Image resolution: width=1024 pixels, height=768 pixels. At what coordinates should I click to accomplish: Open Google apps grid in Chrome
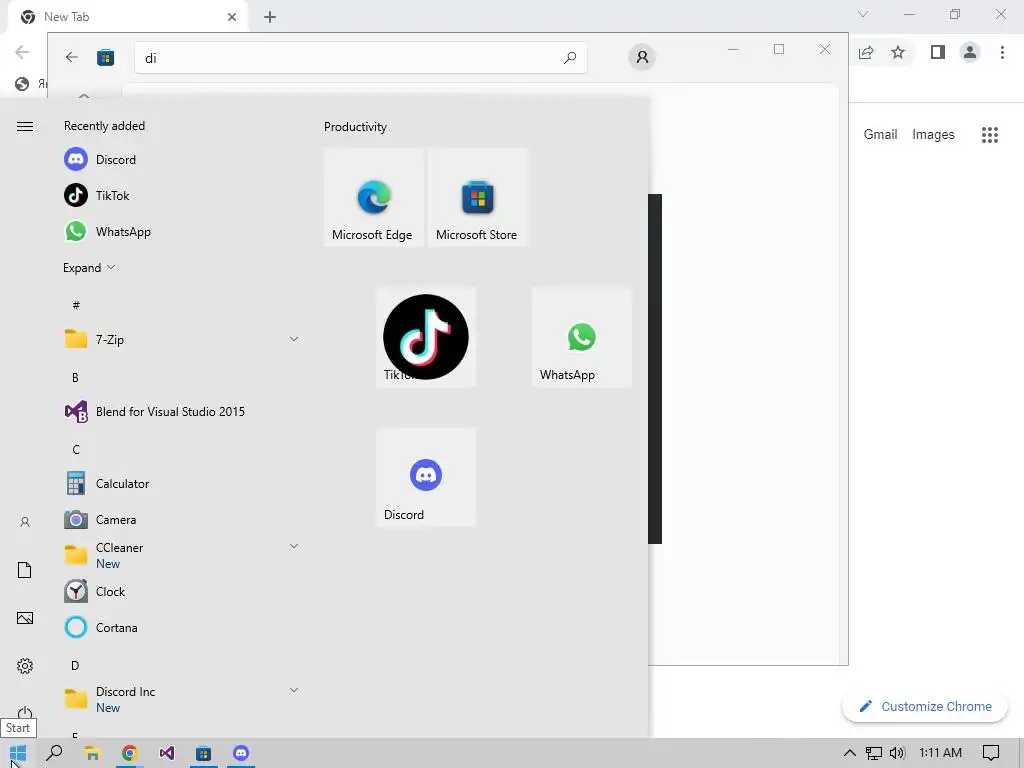990,135
